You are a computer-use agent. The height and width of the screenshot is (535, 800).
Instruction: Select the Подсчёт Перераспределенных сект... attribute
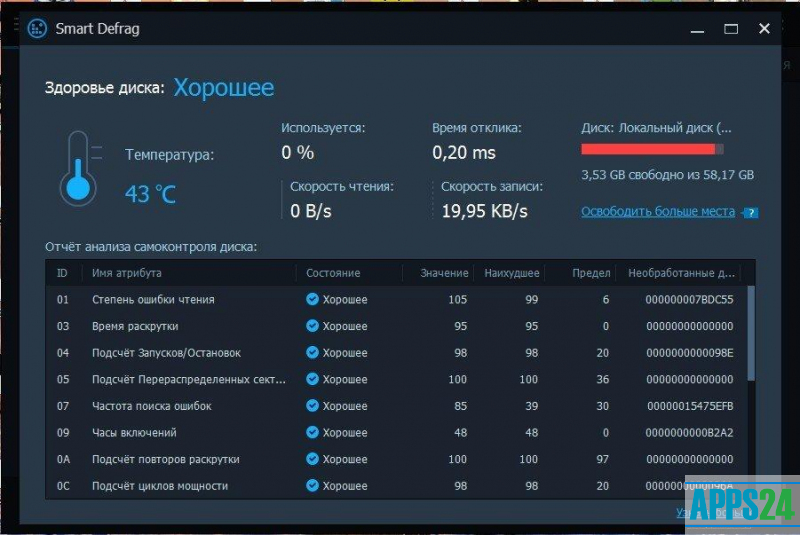pos(188,379)
